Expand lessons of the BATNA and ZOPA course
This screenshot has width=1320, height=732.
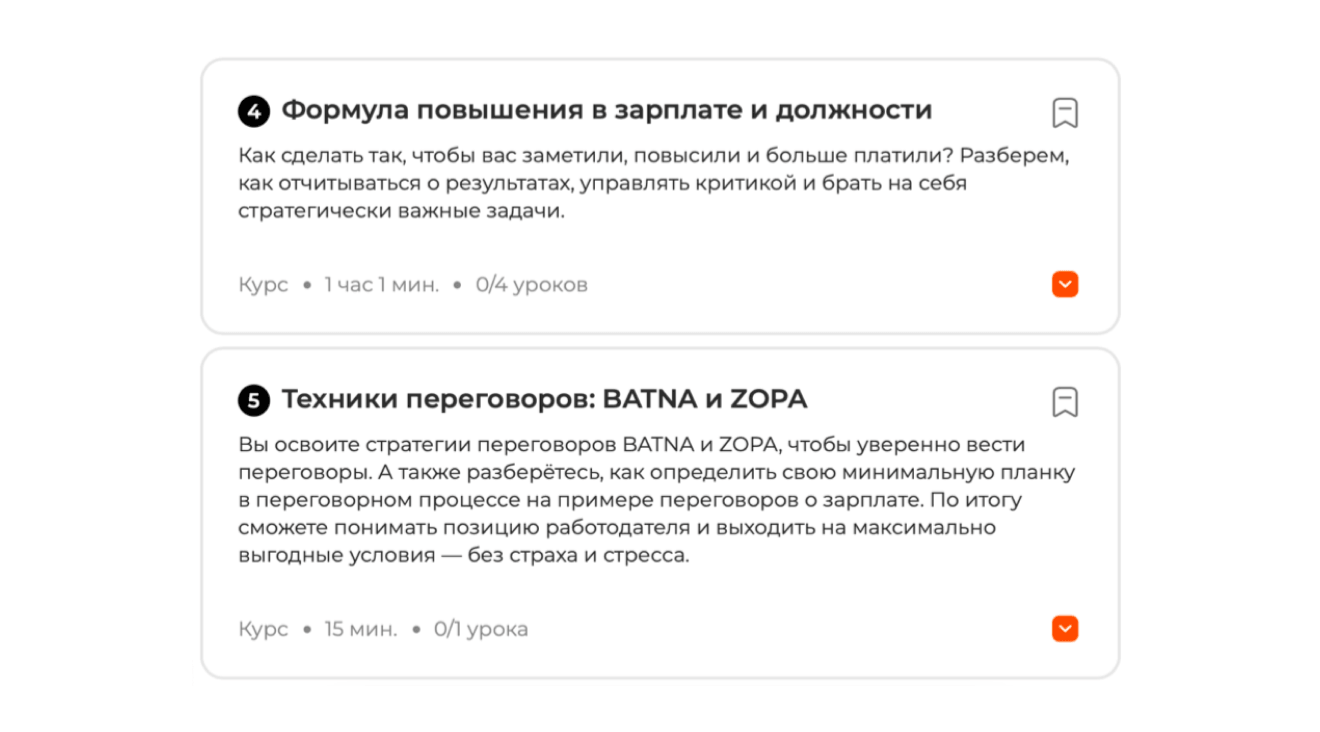pyautogui.click(x=1065, y=629)
